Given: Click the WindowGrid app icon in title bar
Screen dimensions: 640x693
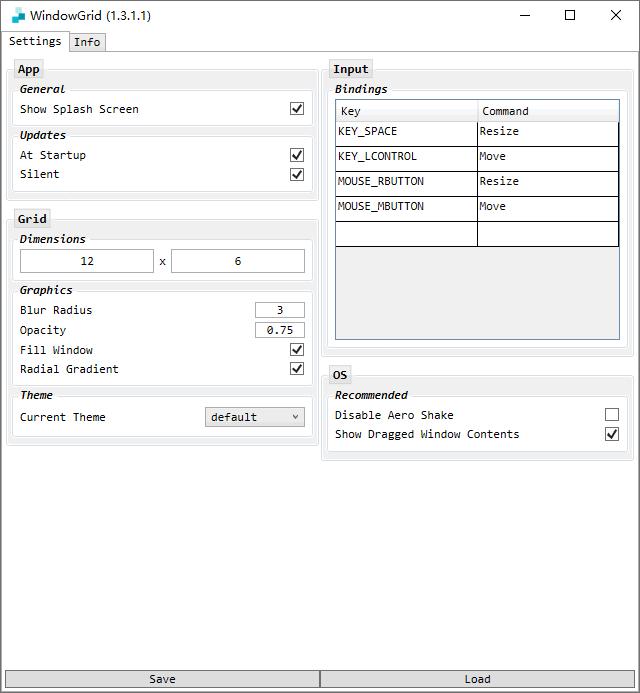Looking at the screenshot, I should coord(18,15).
